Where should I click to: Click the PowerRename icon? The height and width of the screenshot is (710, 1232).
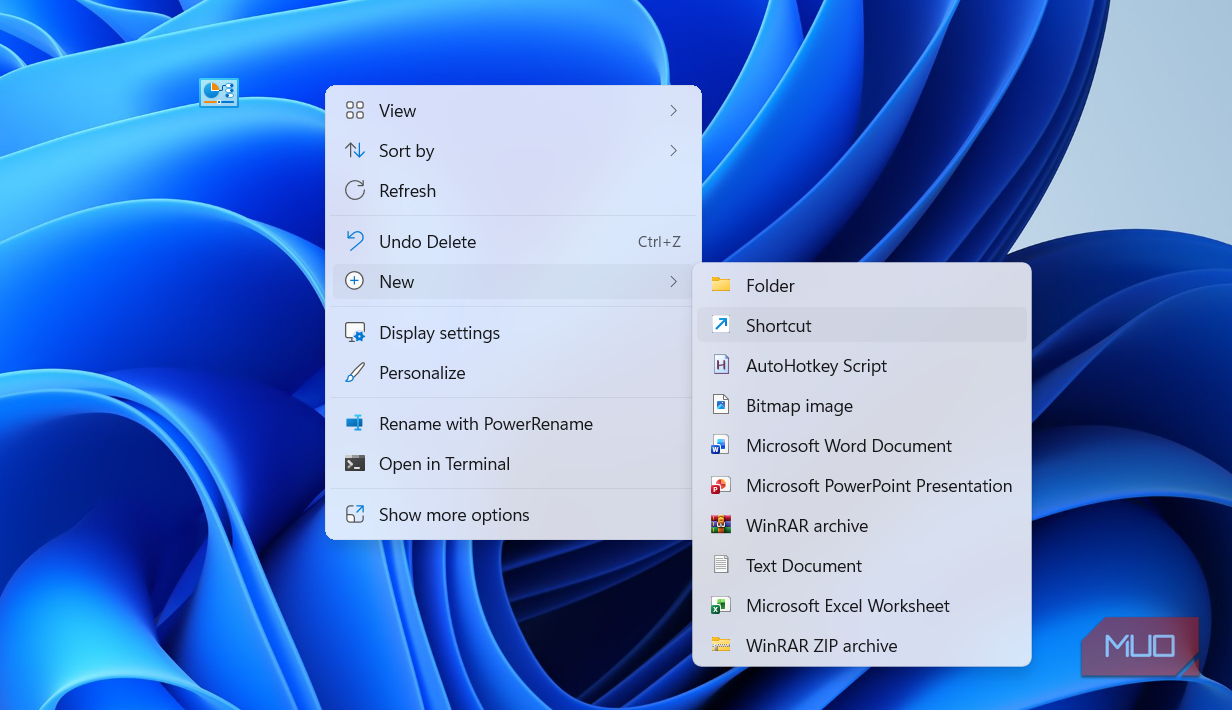[x=355, y=423]
